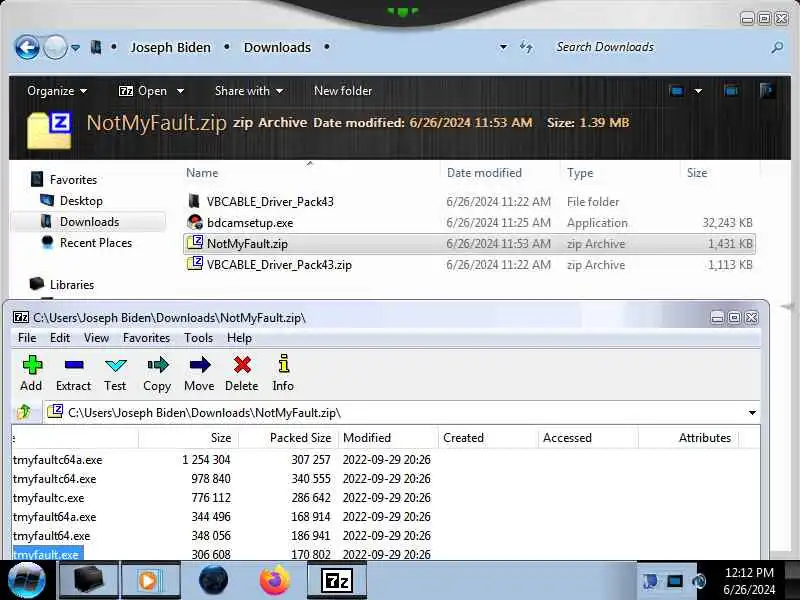Viewport: 800px width, 600px height.
Task: Open the 7-Zip Help menu
Action: pyautogui.click(x=239, y=338)
